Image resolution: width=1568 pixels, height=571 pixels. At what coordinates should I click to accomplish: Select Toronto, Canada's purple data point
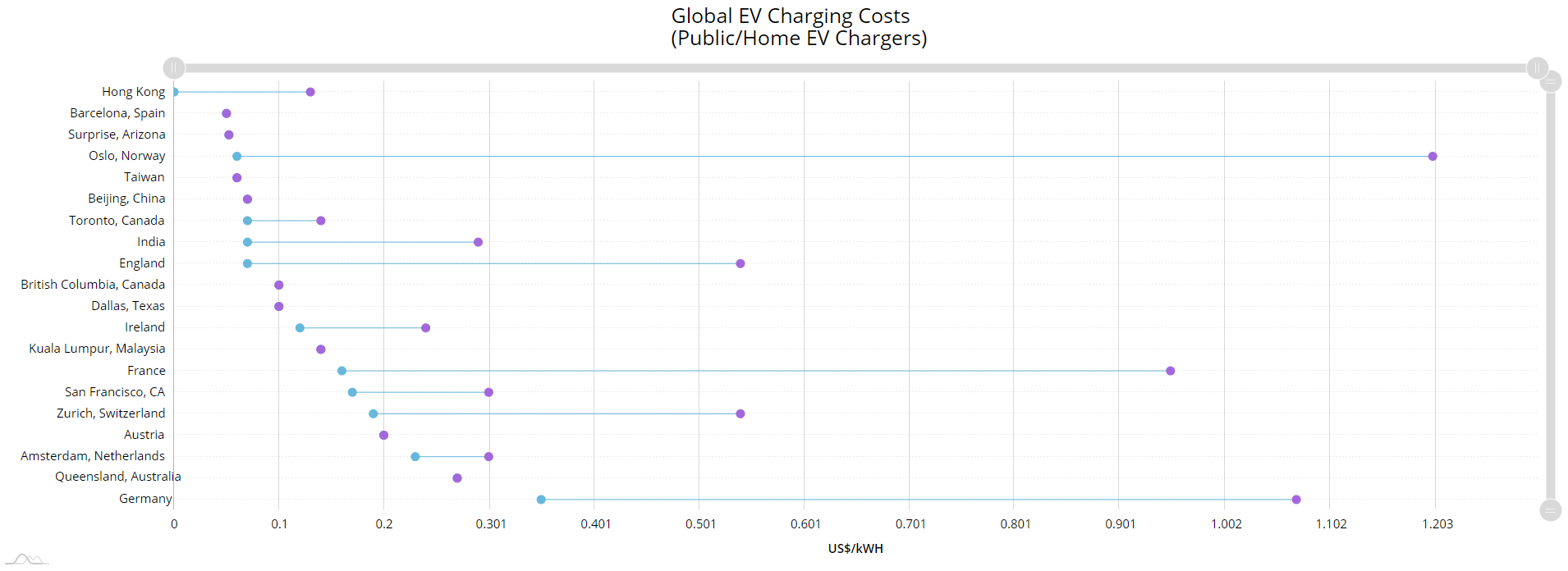coord(321,221)
